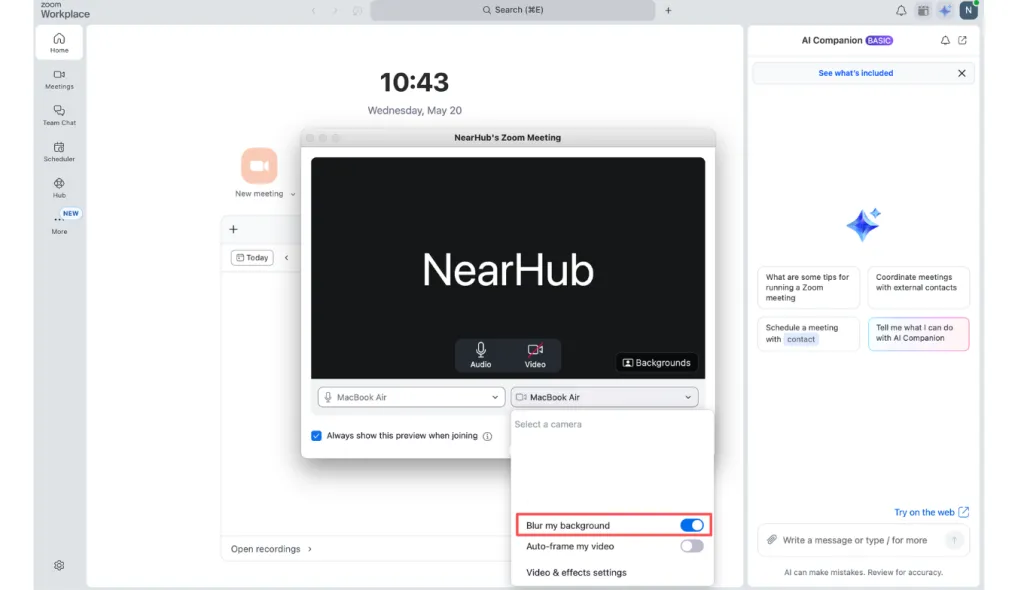
Task: Click the search bar at top
Action: tap(513, 10)
